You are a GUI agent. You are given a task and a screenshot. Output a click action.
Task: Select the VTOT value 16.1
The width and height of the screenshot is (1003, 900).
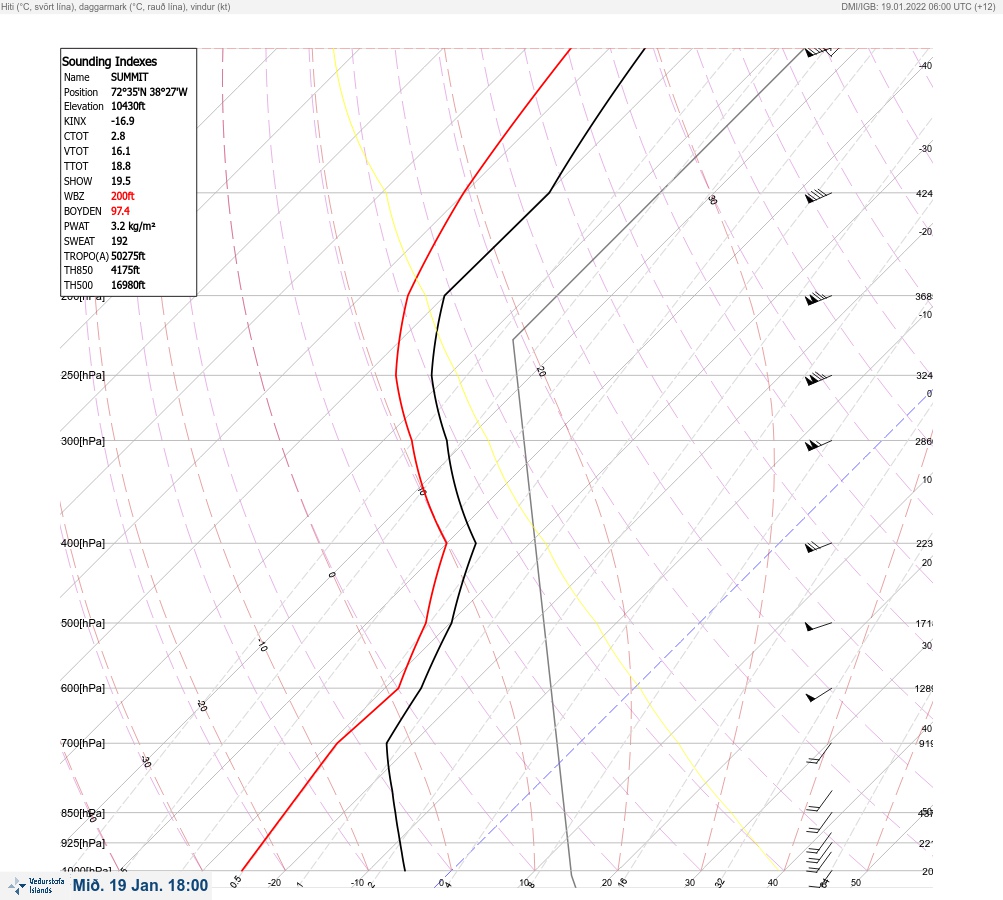pyautogui.click(x=120, y=151)
